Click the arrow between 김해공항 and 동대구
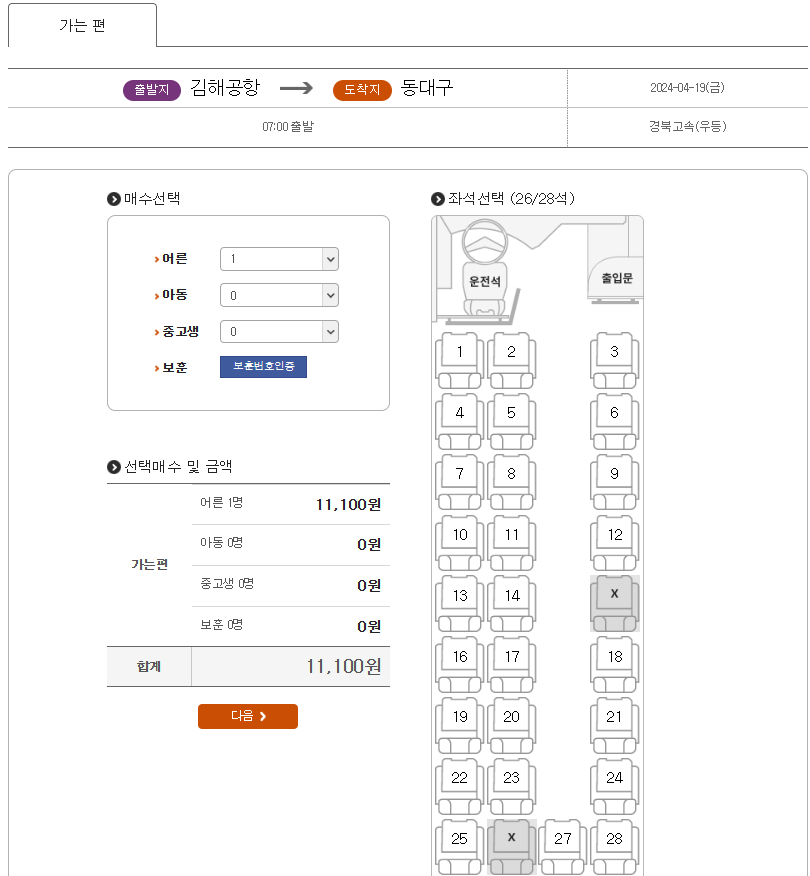810x876 pixels. click(296, 88)
